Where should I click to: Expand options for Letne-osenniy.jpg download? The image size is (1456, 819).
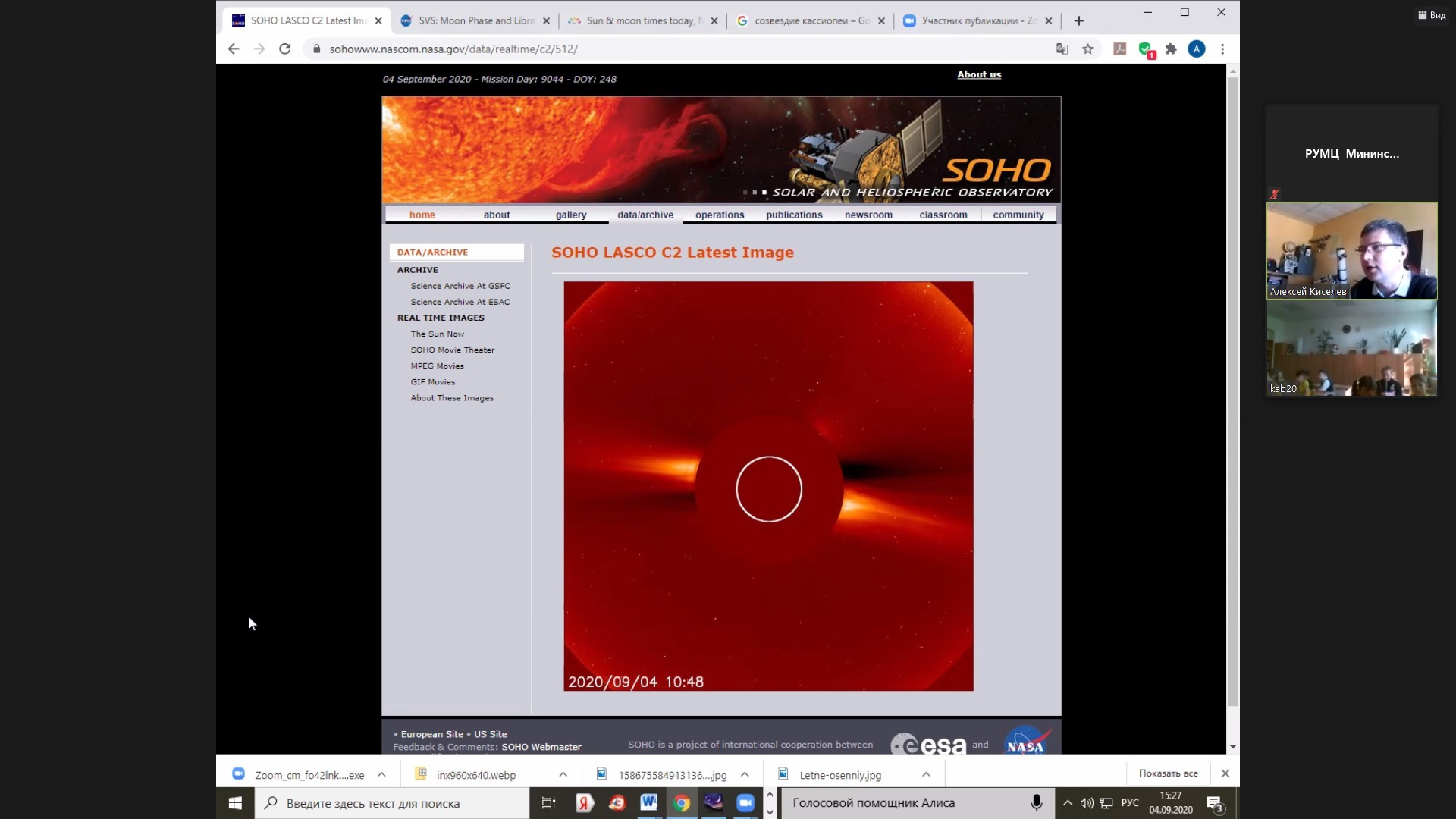pos(926,774)
